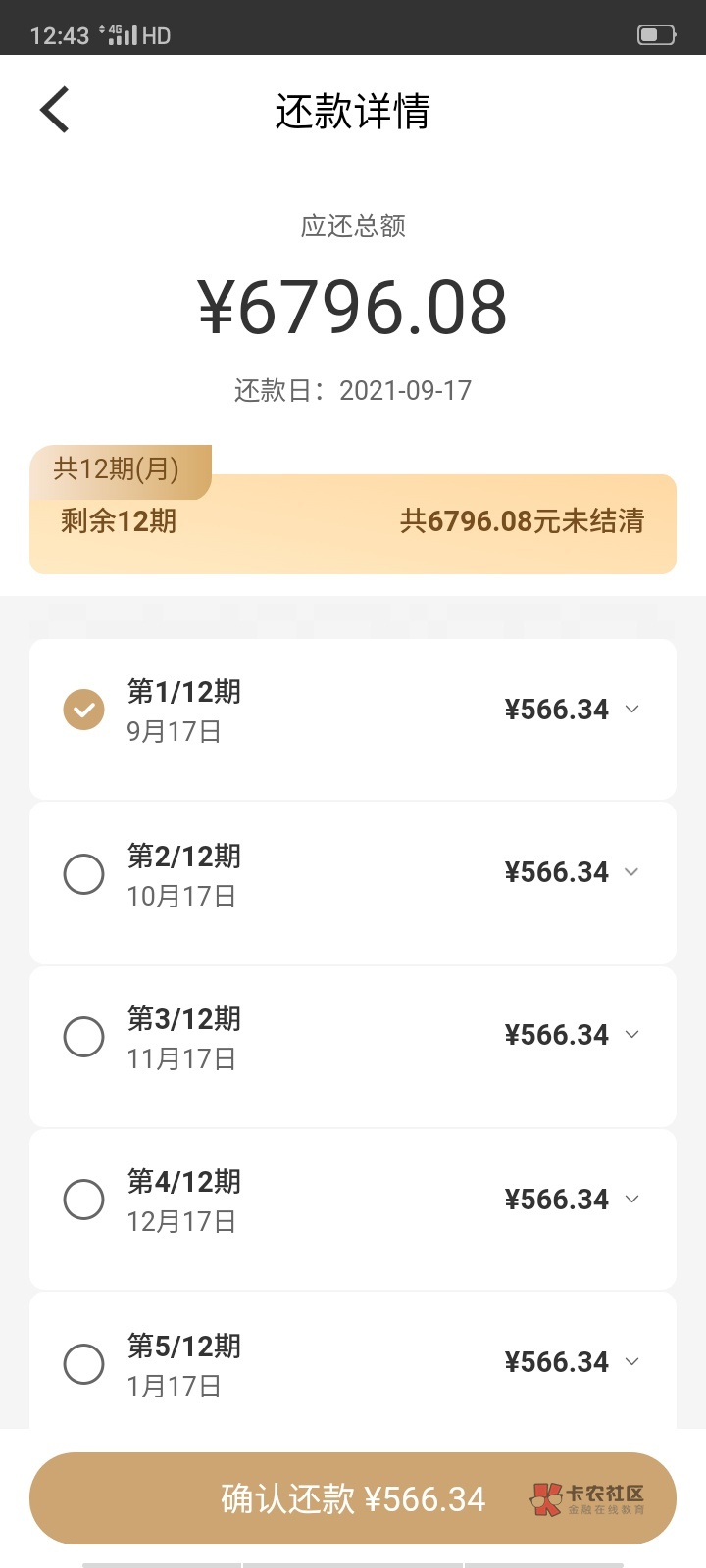This screenshot has height=1568, width=706.
Task: Select the 第4/12期 radio button
Action: pyautogui.click(x=84, y=1200)
